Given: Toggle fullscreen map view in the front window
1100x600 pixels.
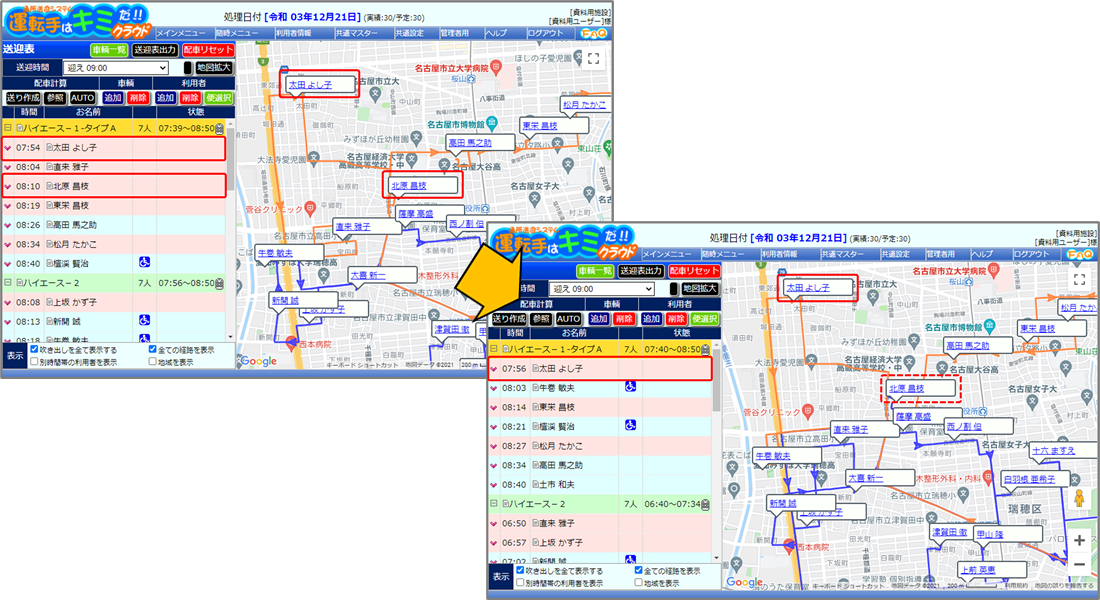Looking at the screenshot, I should click(x=1079, y=279).
